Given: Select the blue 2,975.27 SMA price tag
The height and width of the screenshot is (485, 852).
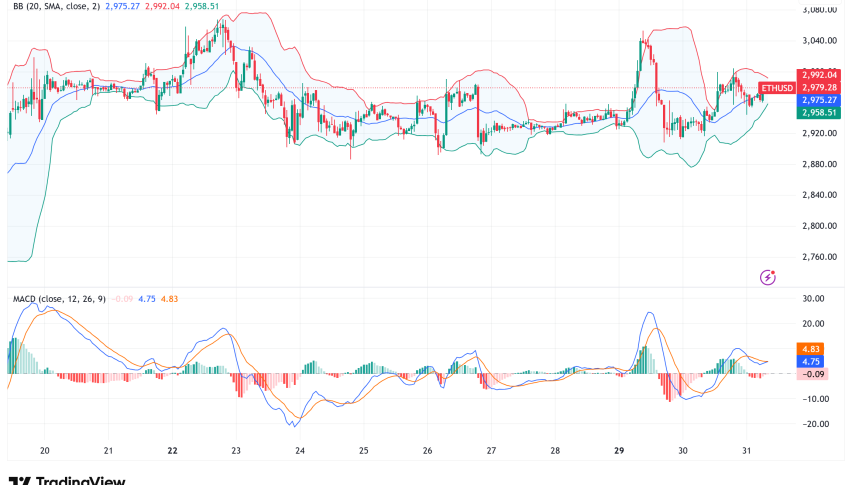Looking at the screenshot, I should [818, 100].
